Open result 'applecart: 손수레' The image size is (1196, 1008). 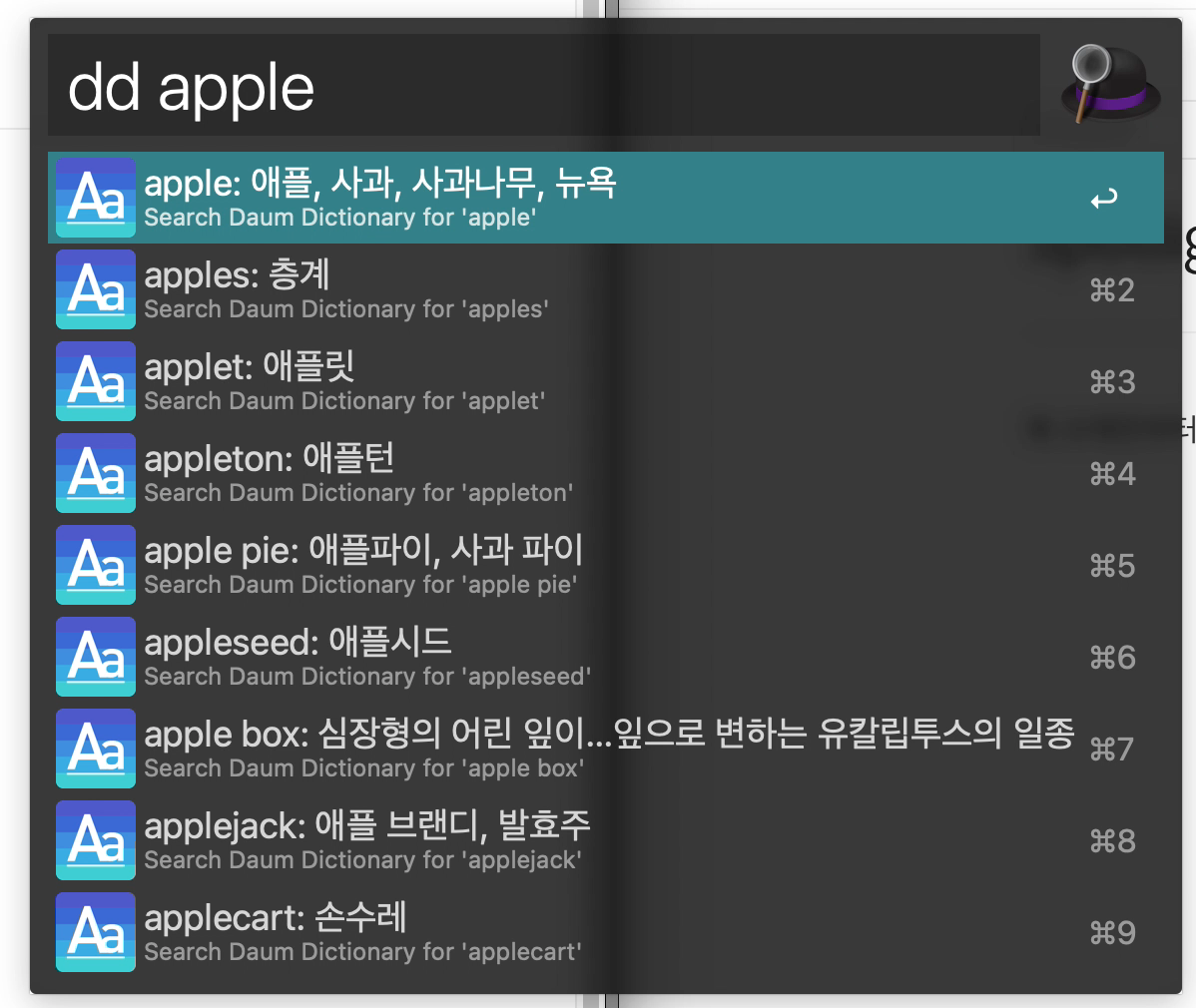(606, 932)
